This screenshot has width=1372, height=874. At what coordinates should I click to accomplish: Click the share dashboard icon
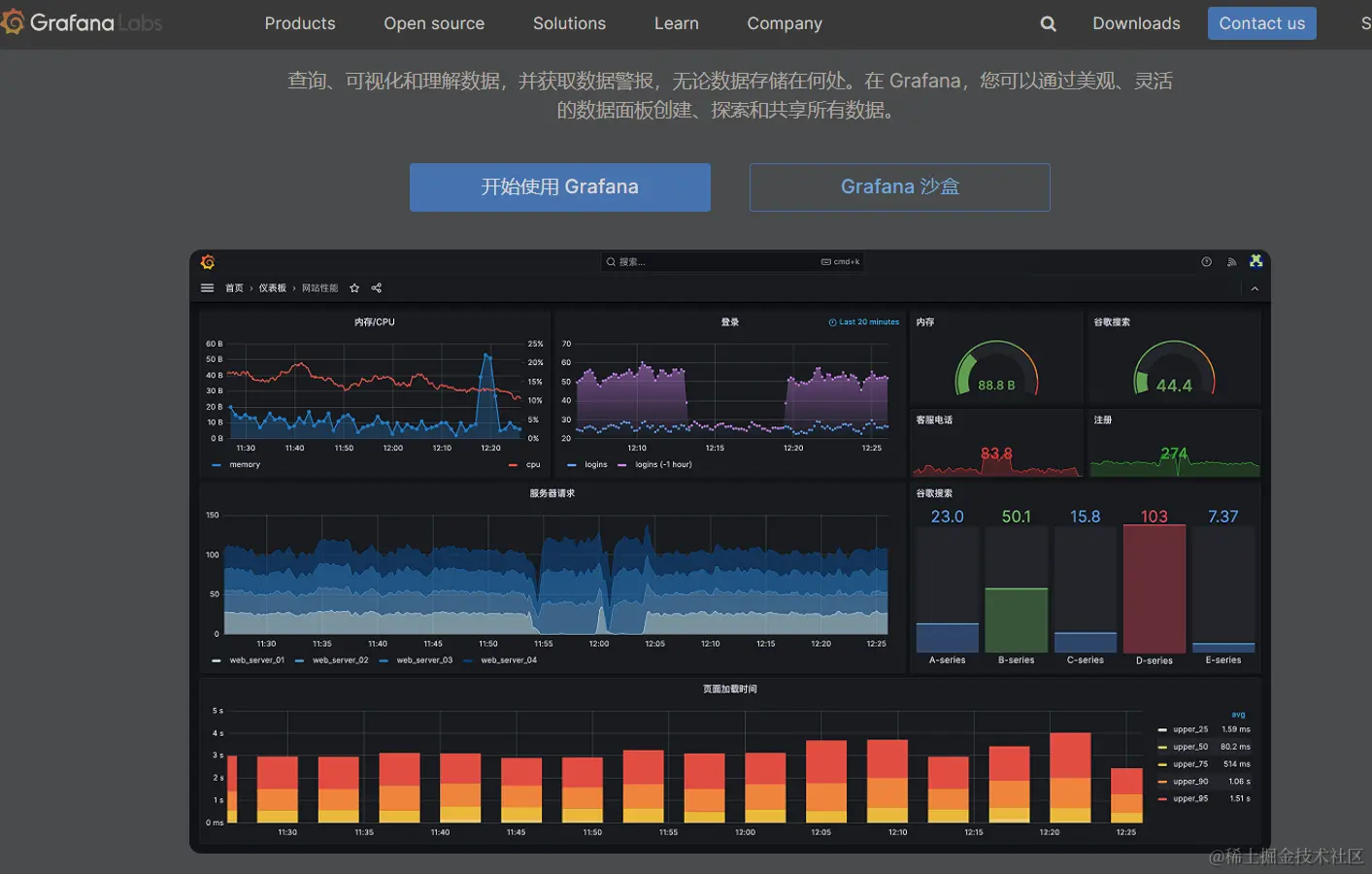376,288
